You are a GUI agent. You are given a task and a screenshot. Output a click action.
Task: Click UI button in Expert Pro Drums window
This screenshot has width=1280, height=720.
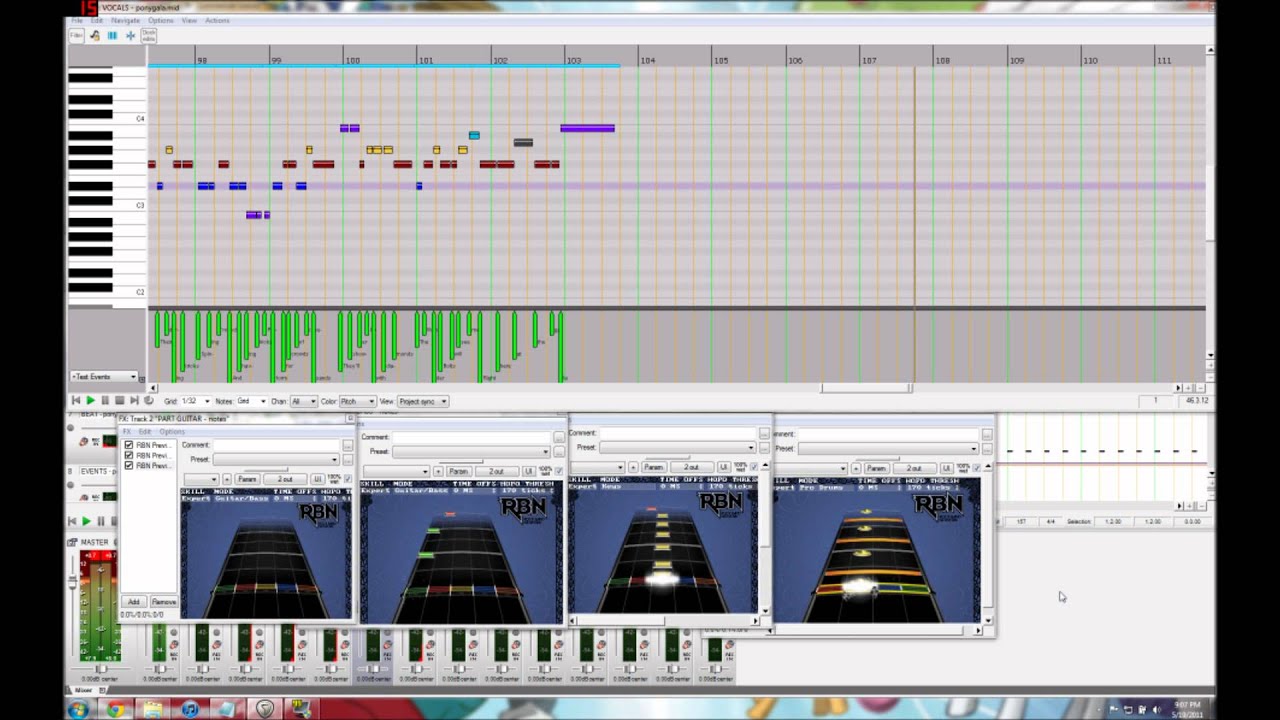pyautogui.click(x=945, y=468)
